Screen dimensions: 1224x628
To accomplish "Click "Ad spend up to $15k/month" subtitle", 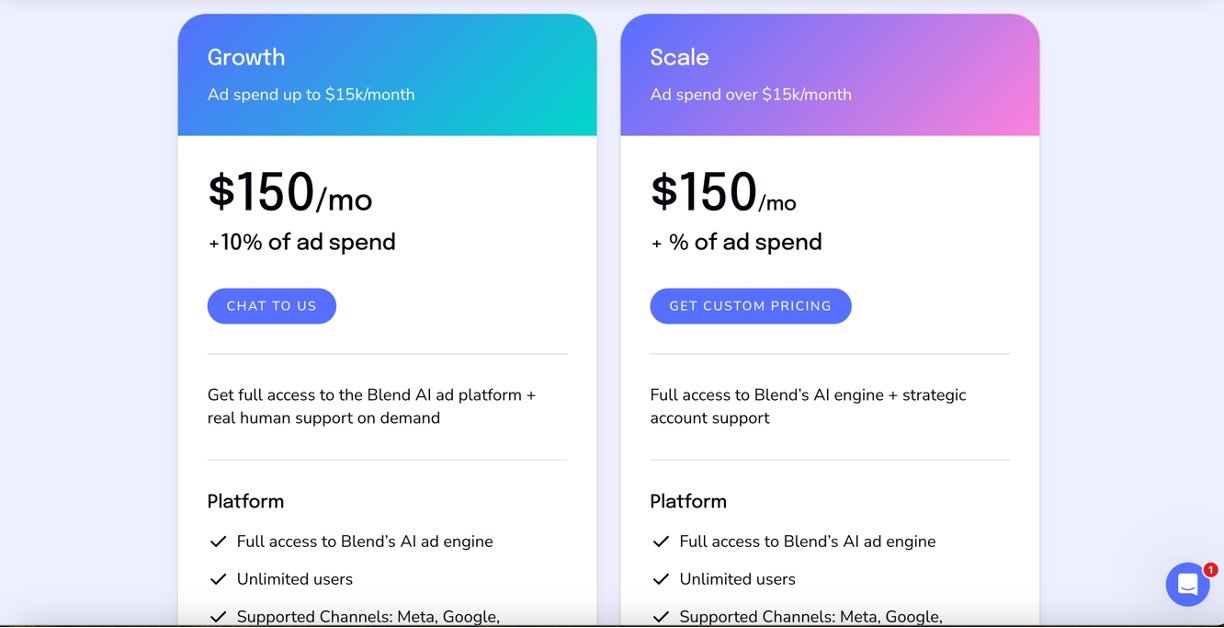I will pos(311,95).
